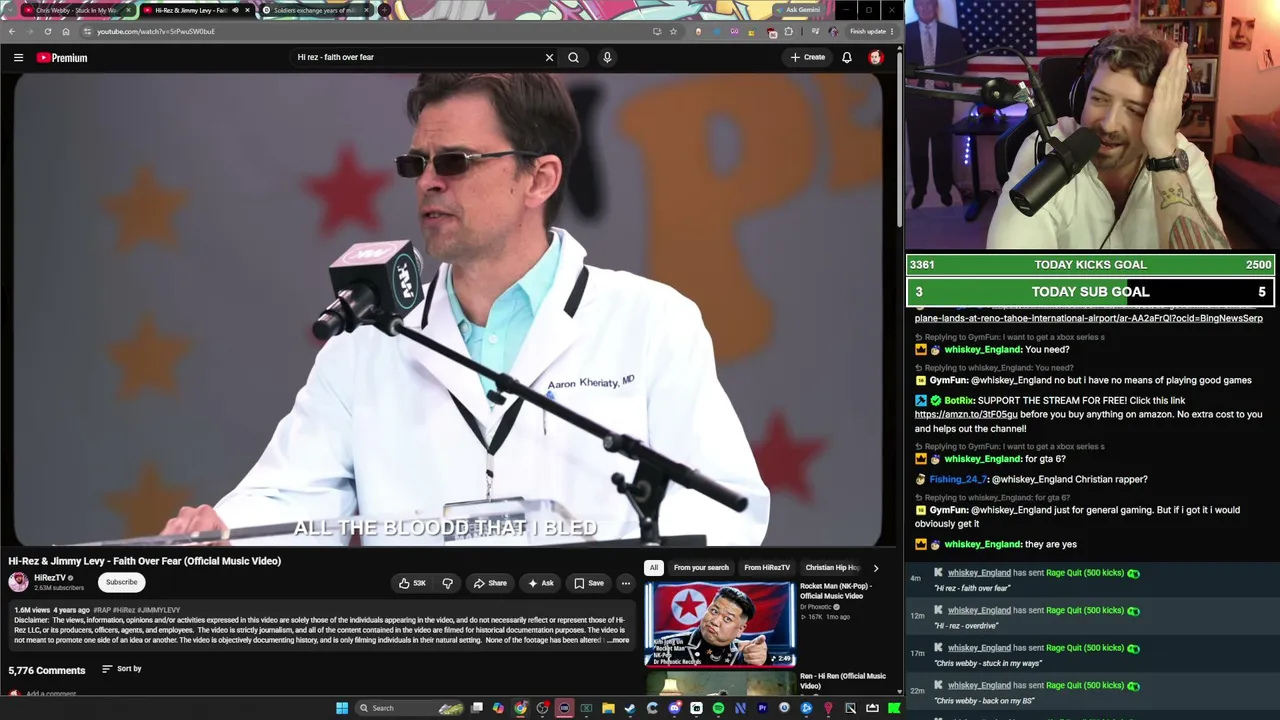This screenshot has height=720, width=1280.
Task: Open a new browser tab
Action: (x=384, y=10)
